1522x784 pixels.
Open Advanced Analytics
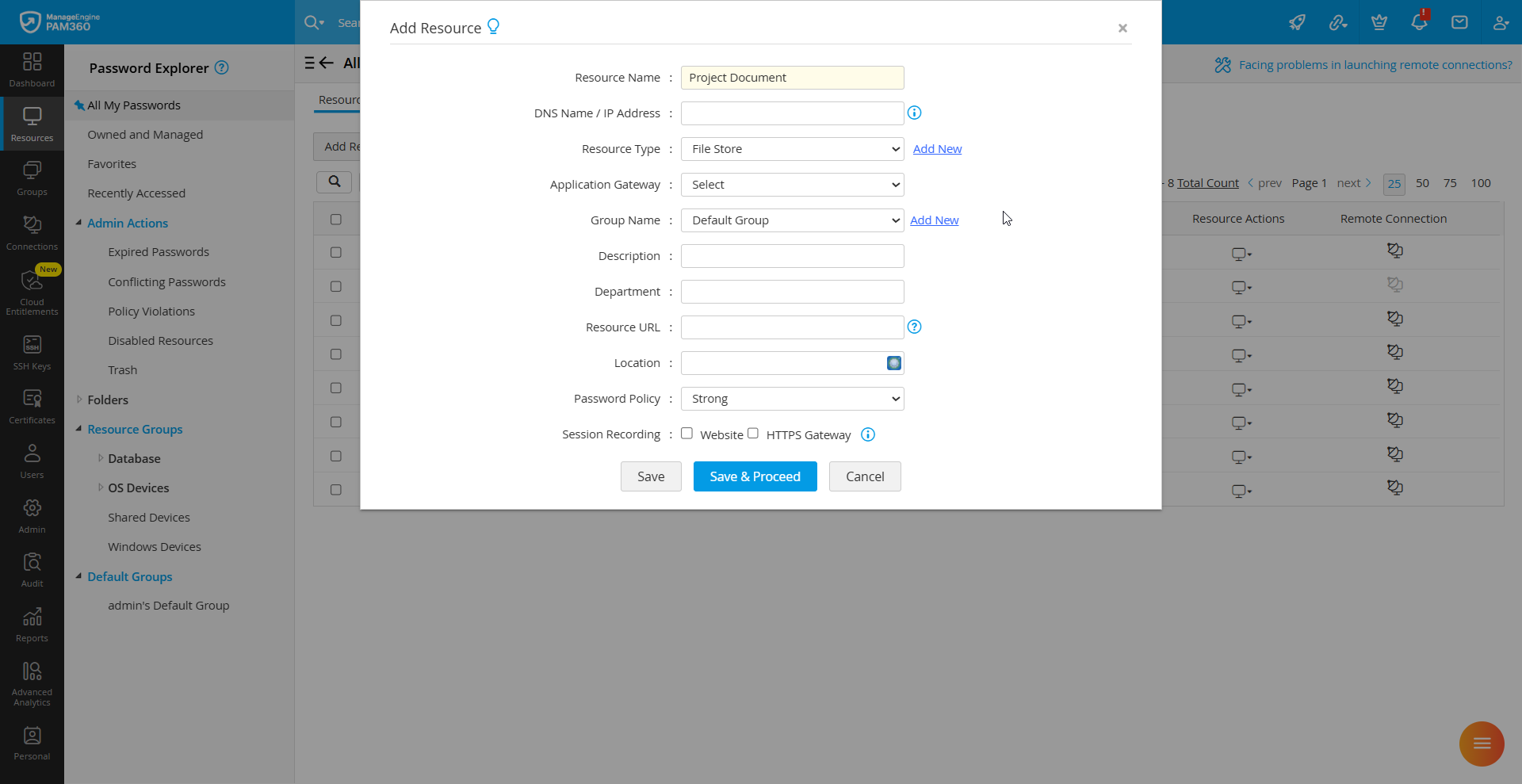(32, 682)
